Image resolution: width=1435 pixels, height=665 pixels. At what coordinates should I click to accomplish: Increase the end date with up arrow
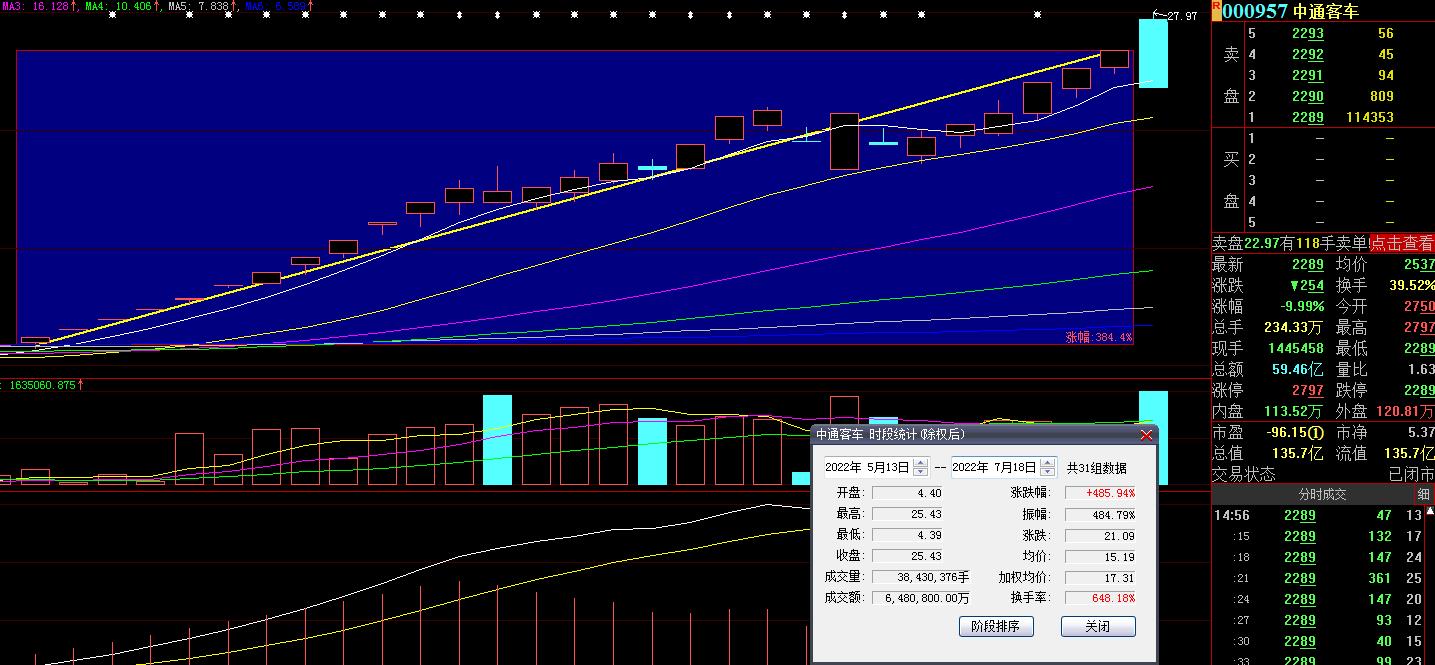1047,463
